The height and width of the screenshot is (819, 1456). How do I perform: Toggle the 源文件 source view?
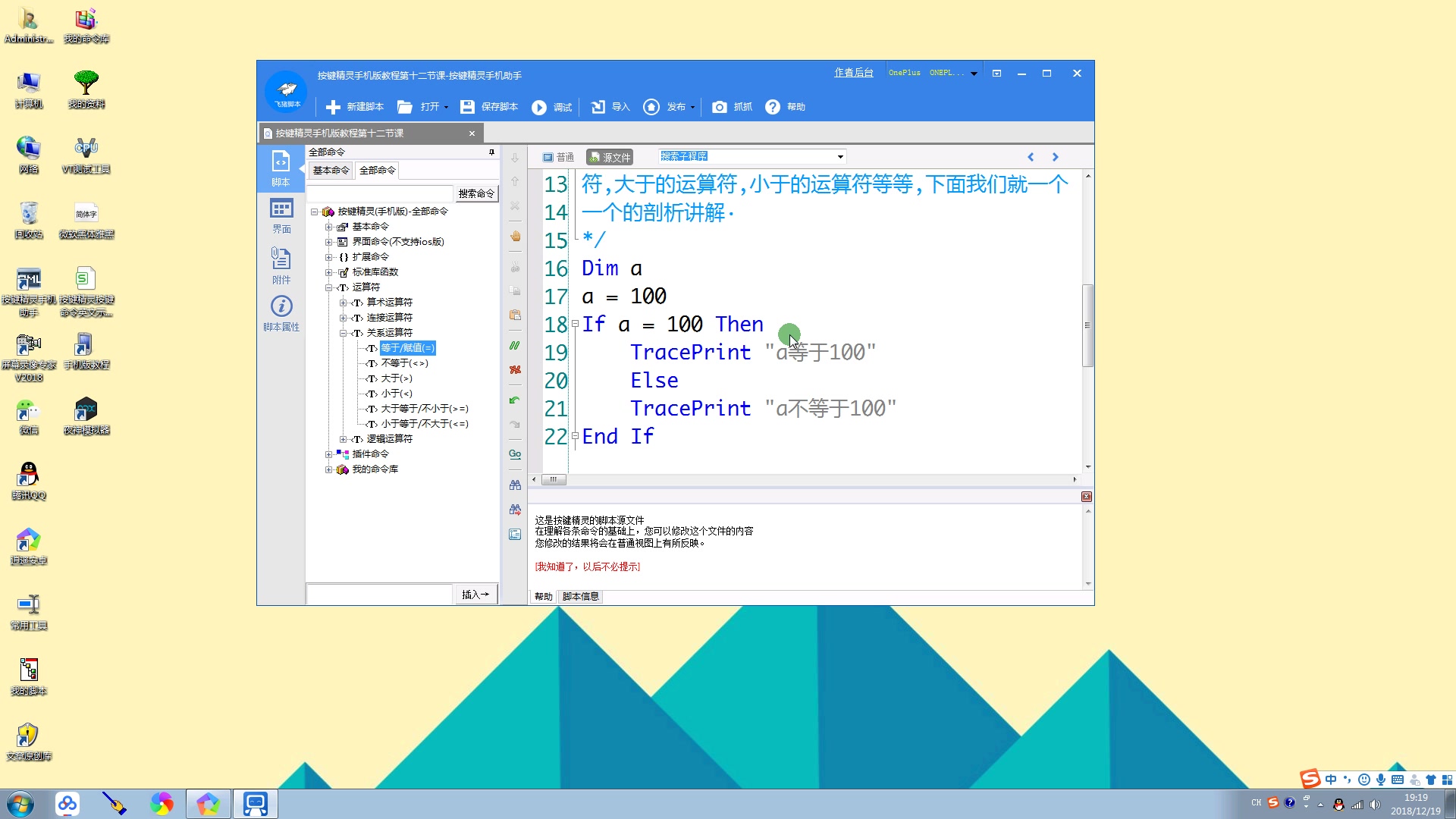point(610,157)
